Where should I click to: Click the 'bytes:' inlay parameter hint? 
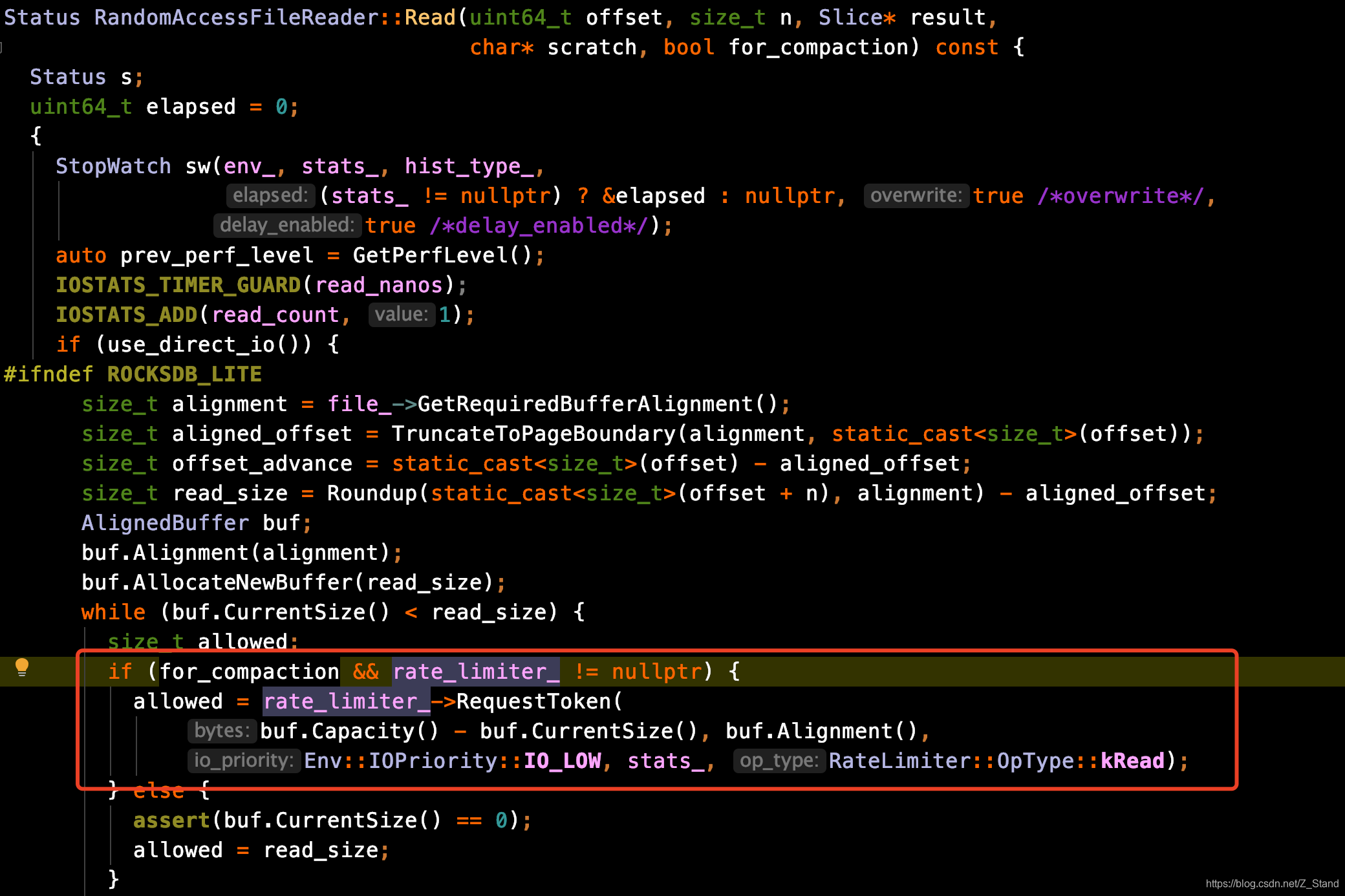pyautogui.click(x=222, y=731)
